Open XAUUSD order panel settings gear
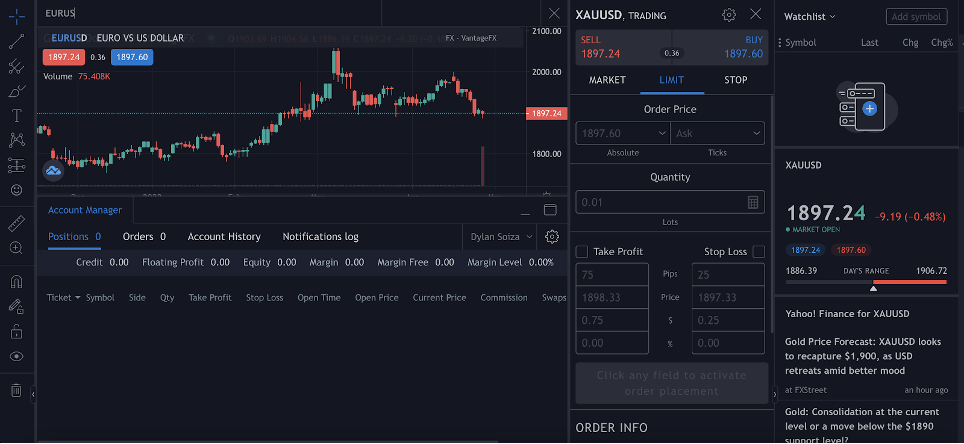Viewport: 964px width, 444px height. [729, 15]
